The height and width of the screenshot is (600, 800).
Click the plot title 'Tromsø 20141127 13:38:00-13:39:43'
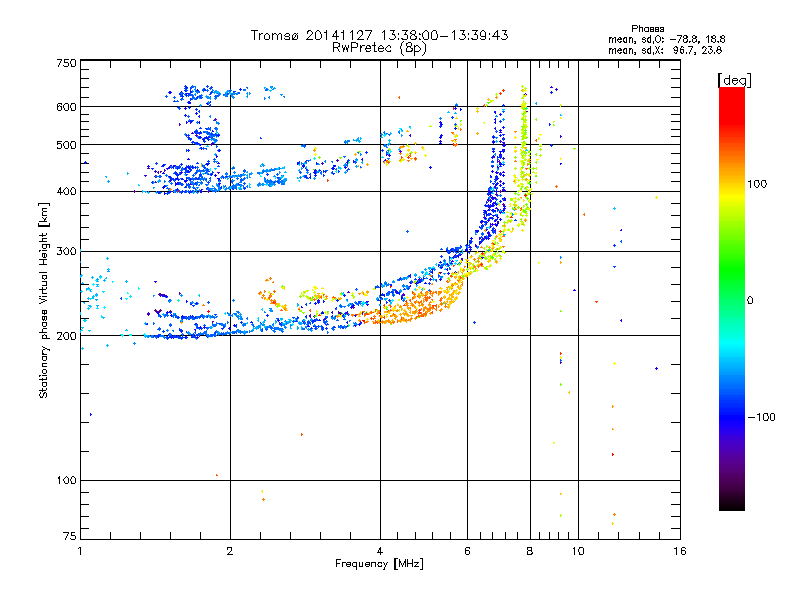tap(379, 35)
